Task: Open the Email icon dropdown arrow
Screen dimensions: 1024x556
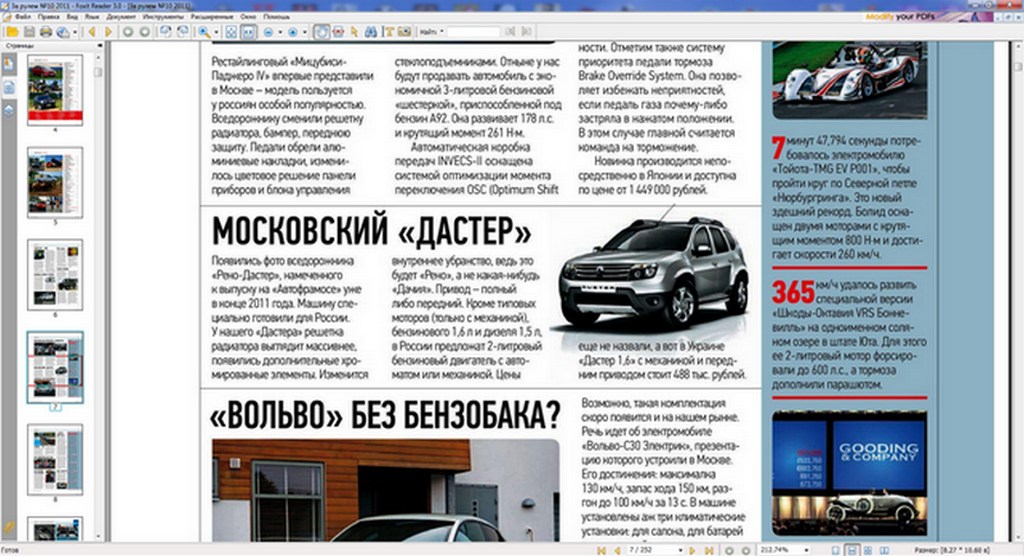Action: point(75,31)
